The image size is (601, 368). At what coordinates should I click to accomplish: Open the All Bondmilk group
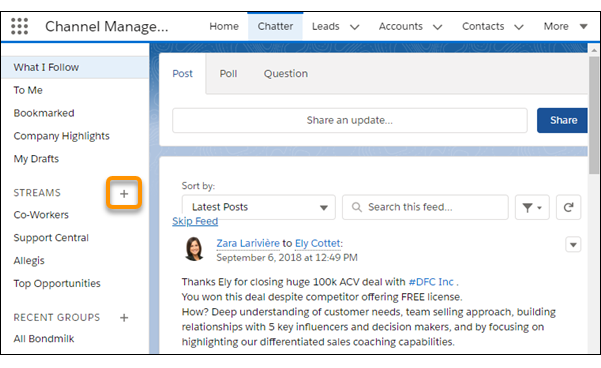point(44,339)
